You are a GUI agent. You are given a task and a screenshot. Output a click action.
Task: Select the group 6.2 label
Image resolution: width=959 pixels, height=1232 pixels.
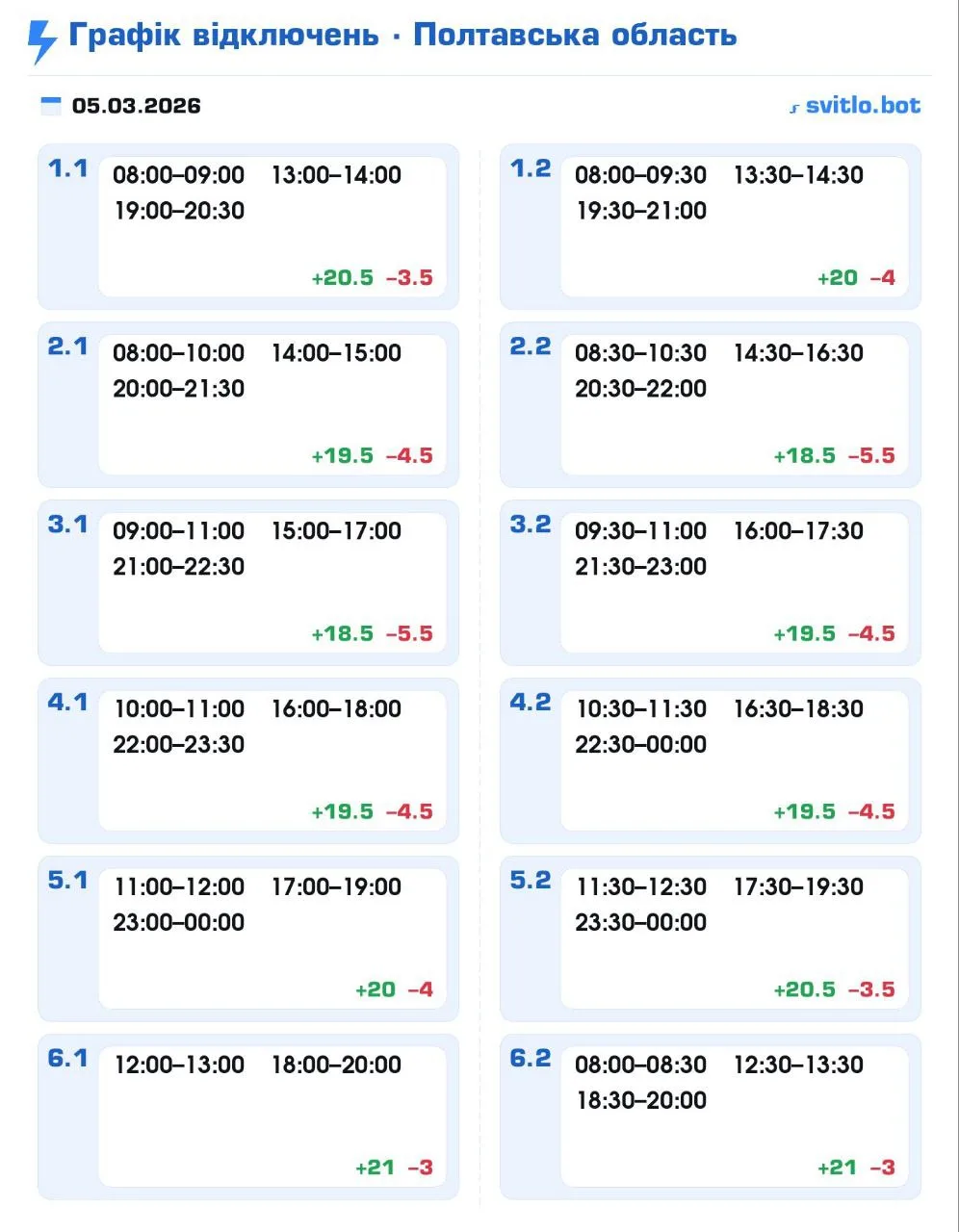pos(531,1059)
